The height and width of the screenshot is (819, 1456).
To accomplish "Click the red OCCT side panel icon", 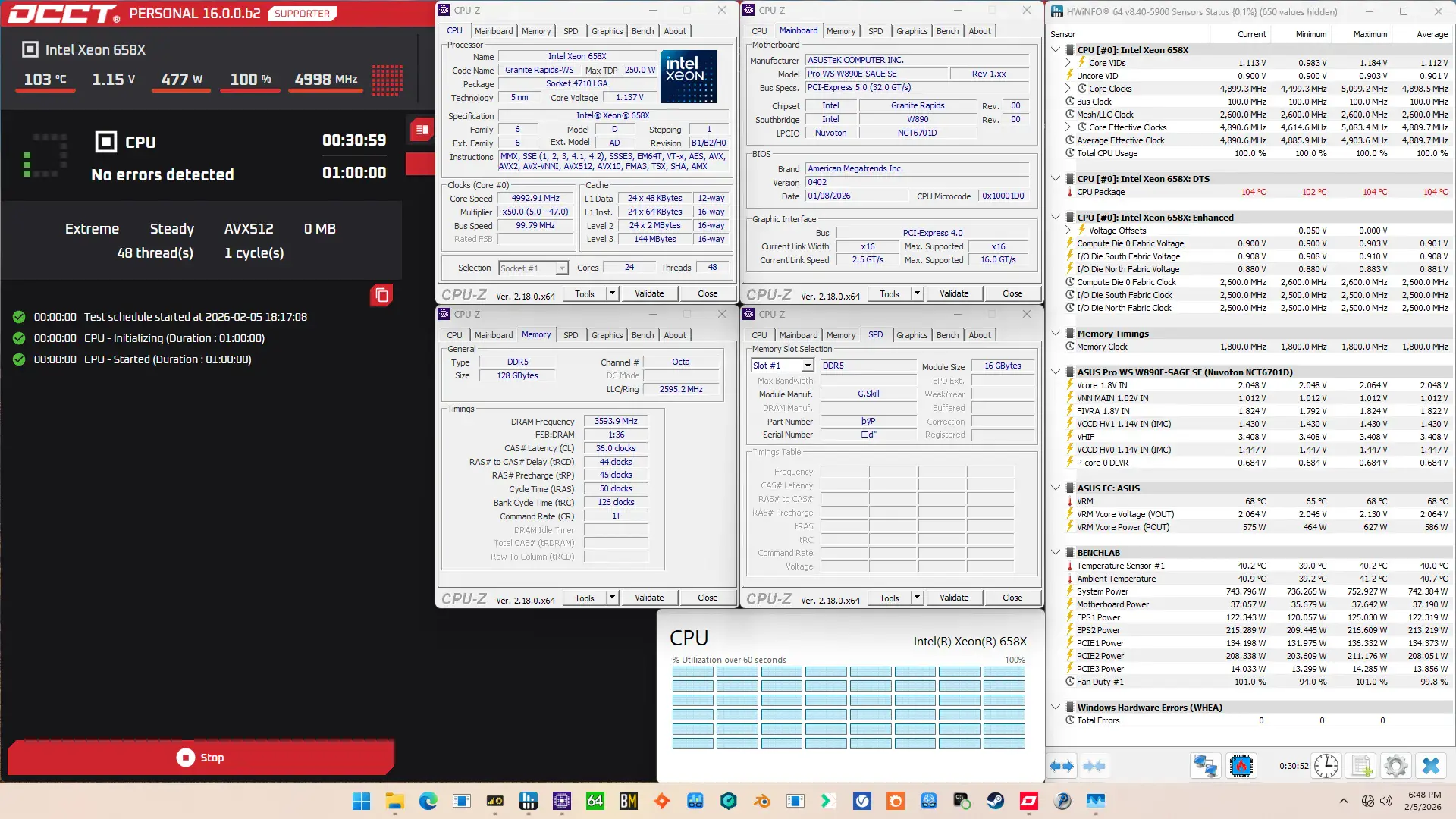I will click(x=421, y=130).
